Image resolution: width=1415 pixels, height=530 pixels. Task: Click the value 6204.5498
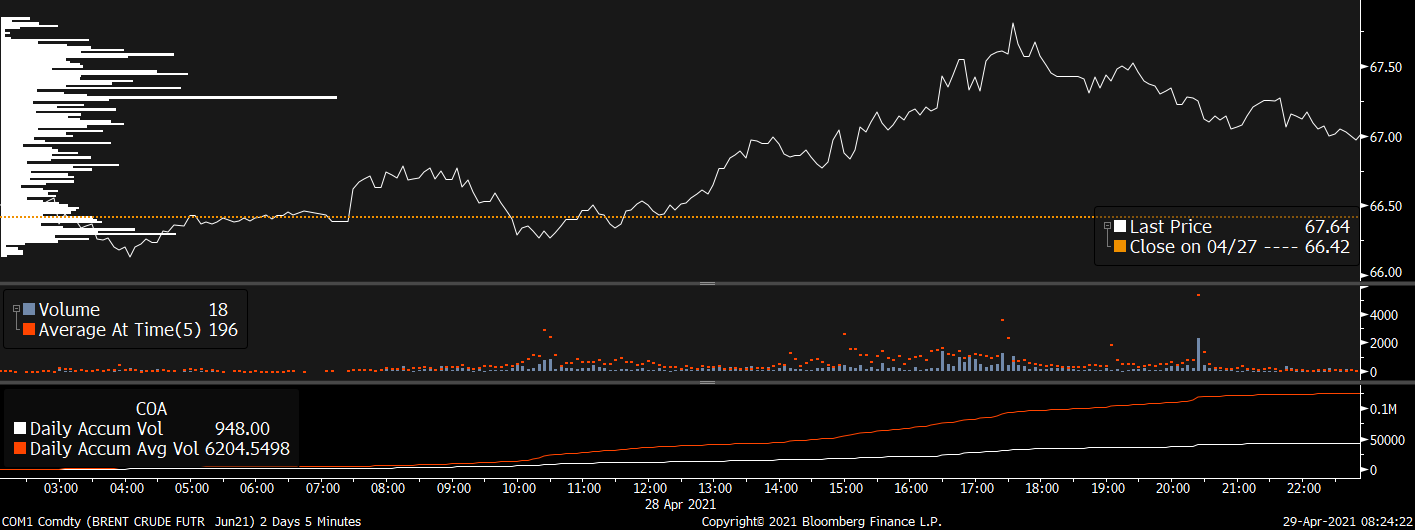[x=247, y=449]
